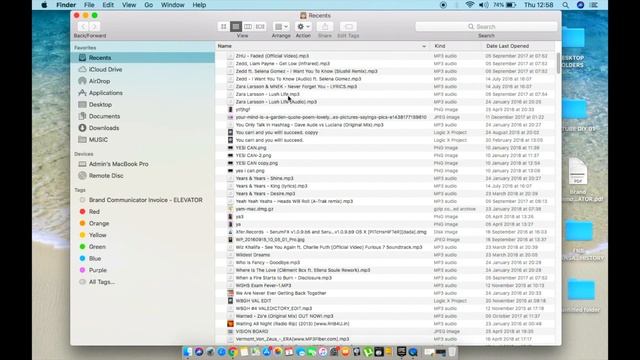This screenshot has width=640, height=360.
Task: Select Recents in the sidebar
Action: 142,58
